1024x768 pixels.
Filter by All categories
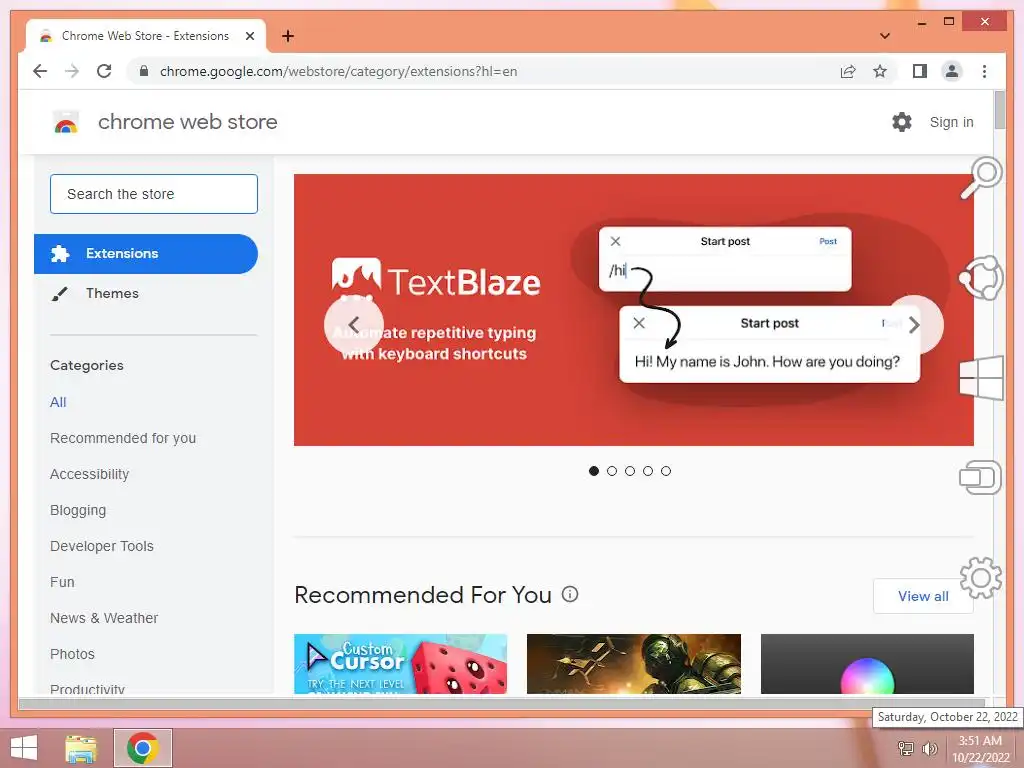(x=58, y=402)
